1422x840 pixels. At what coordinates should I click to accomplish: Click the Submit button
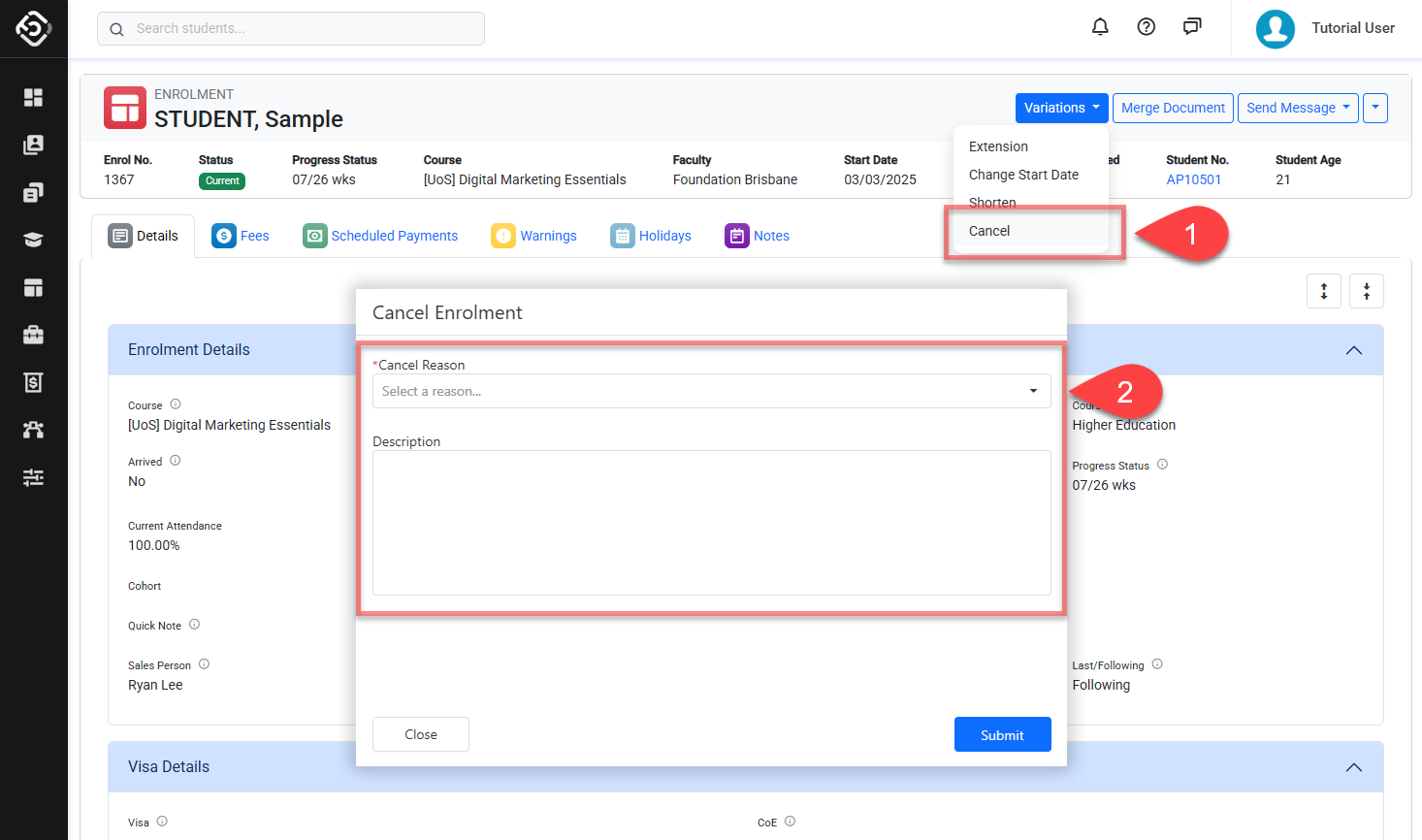[x=1002, y=734]
